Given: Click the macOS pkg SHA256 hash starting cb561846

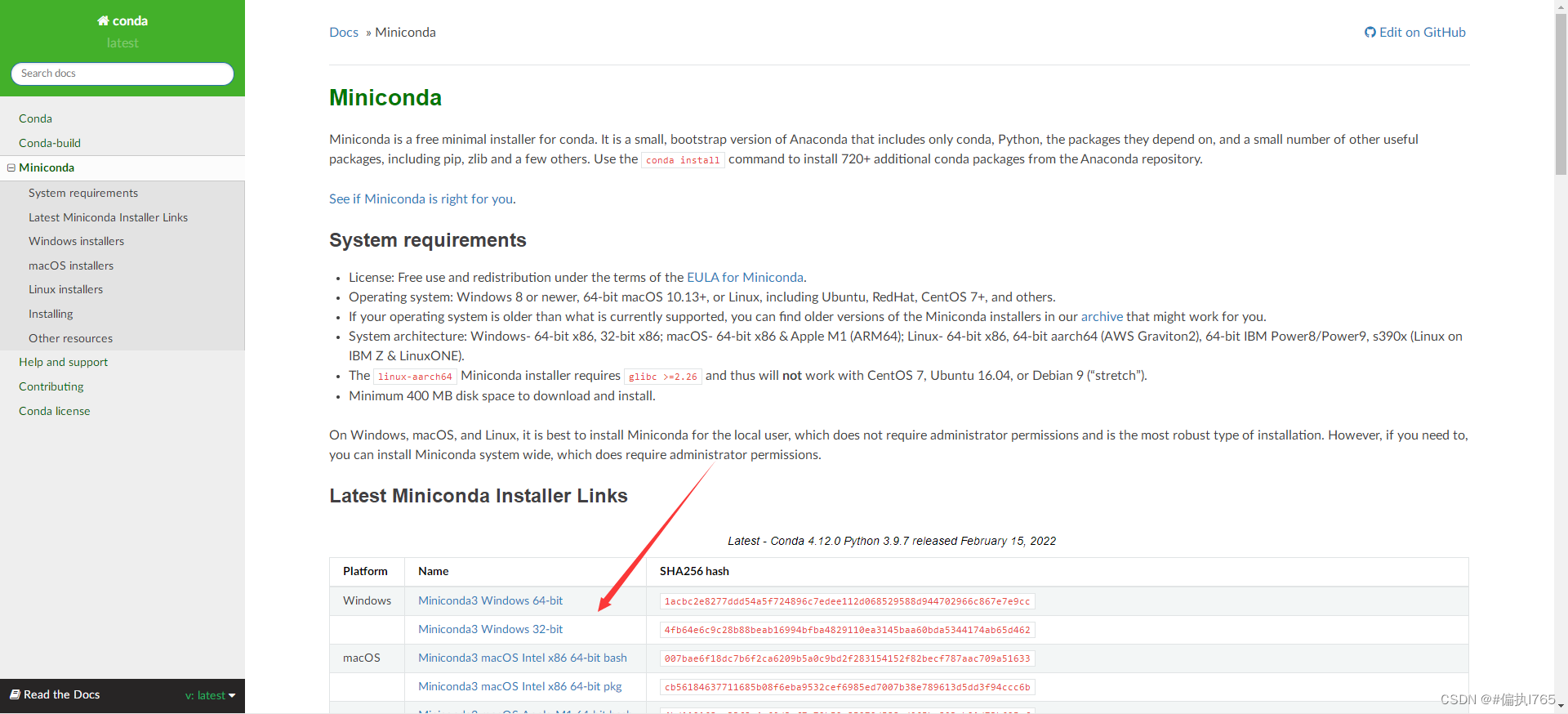Looking at the screenshot, I should coord(847,687).
